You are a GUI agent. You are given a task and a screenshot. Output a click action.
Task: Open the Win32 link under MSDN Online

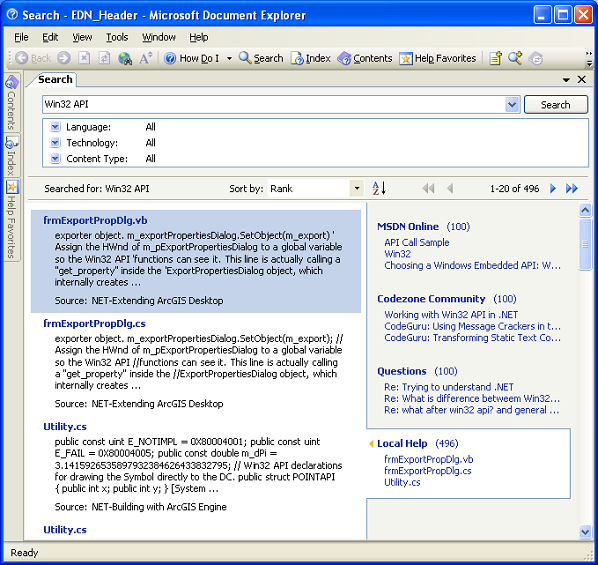point(397,254)
